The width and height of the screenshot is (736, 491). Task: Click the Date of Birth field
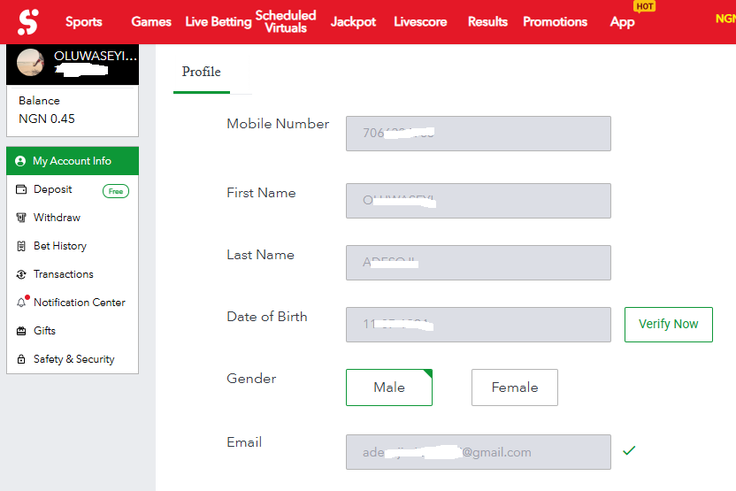pos(478,325)
